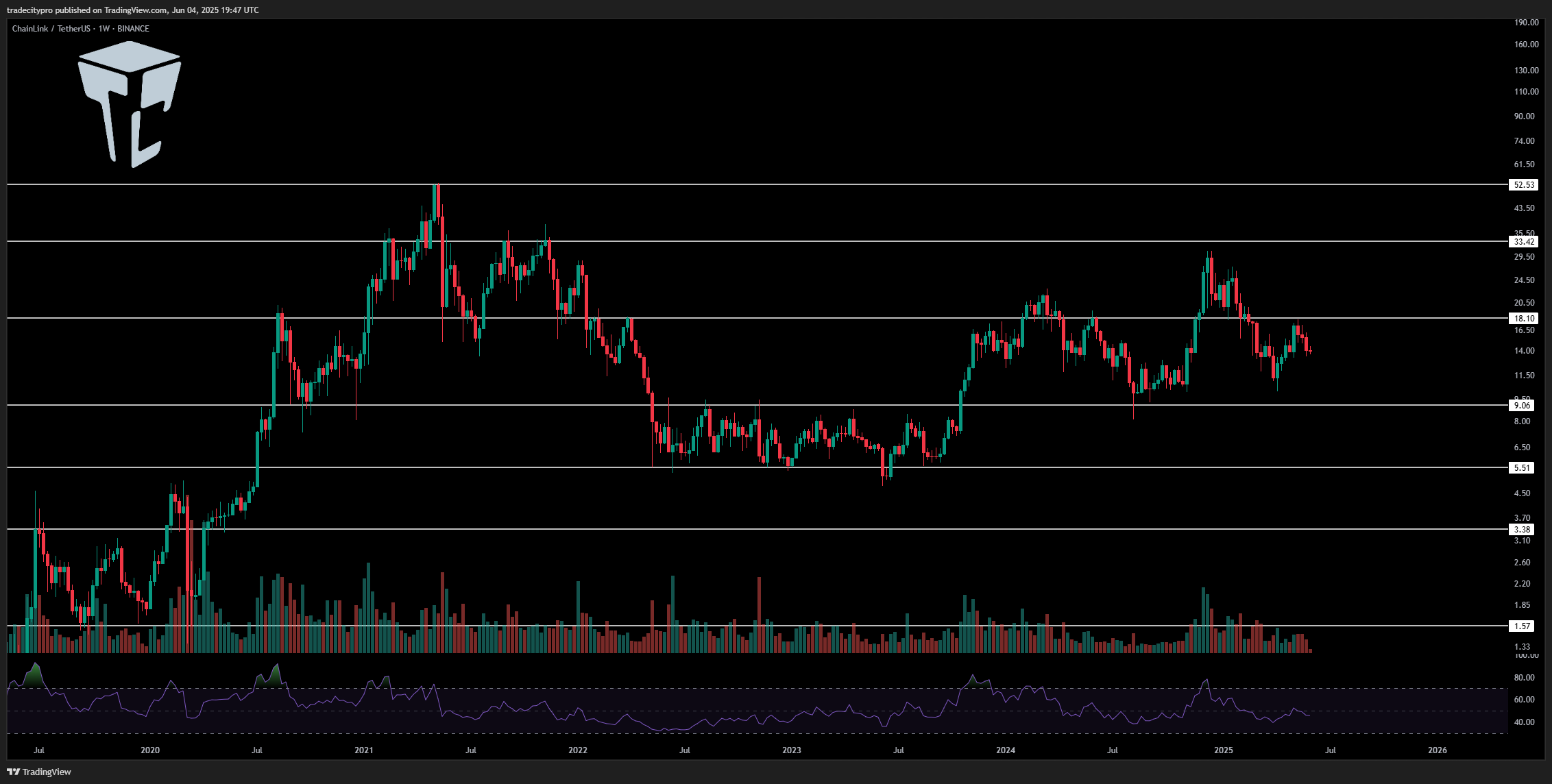Click the 9.06 price level label

[1521, 406]
